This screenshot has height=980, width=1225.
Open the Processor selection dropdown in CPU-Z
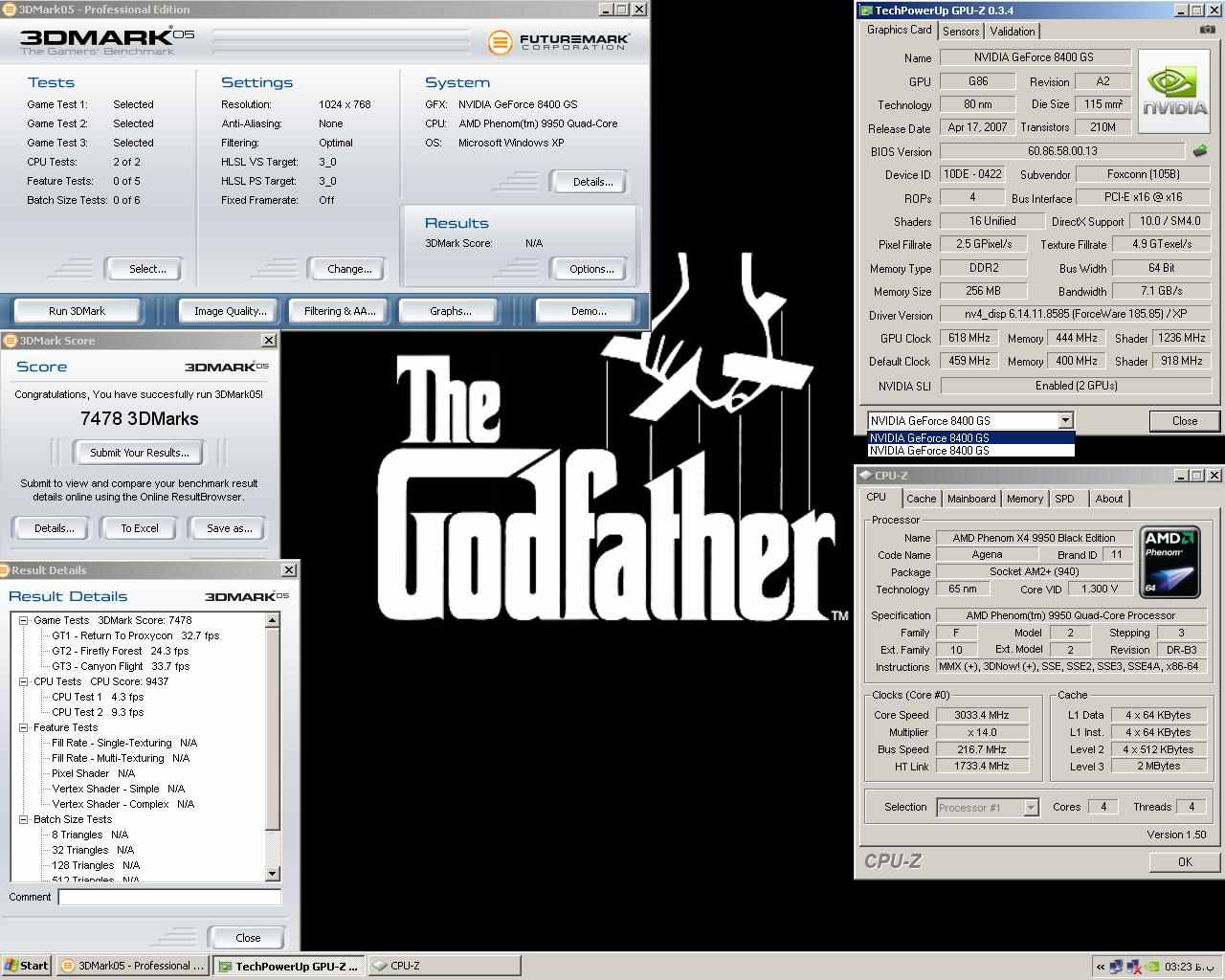click(x=1031, y=808)
